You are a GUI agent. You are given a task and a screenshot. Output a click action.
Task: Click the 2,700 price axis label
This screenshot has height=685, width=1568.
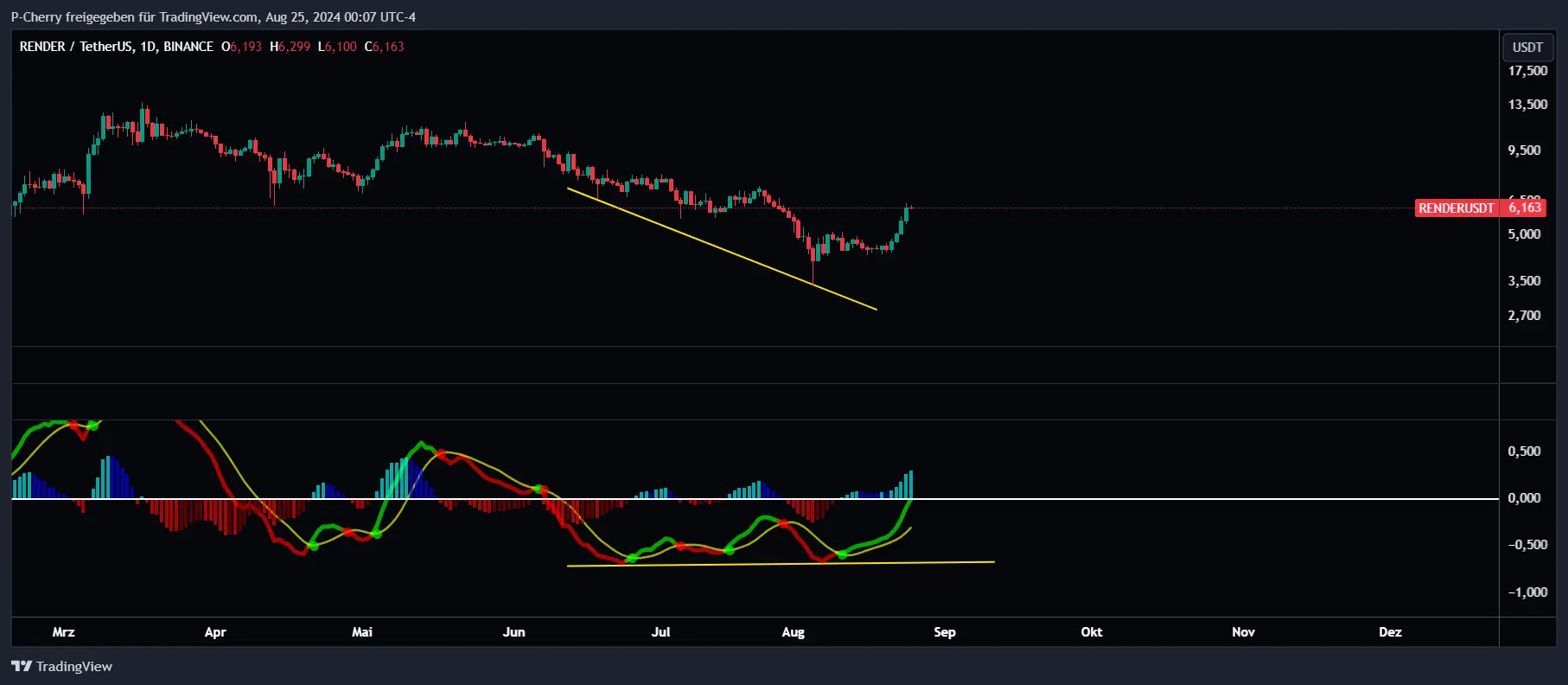(x=1525, y=316)
